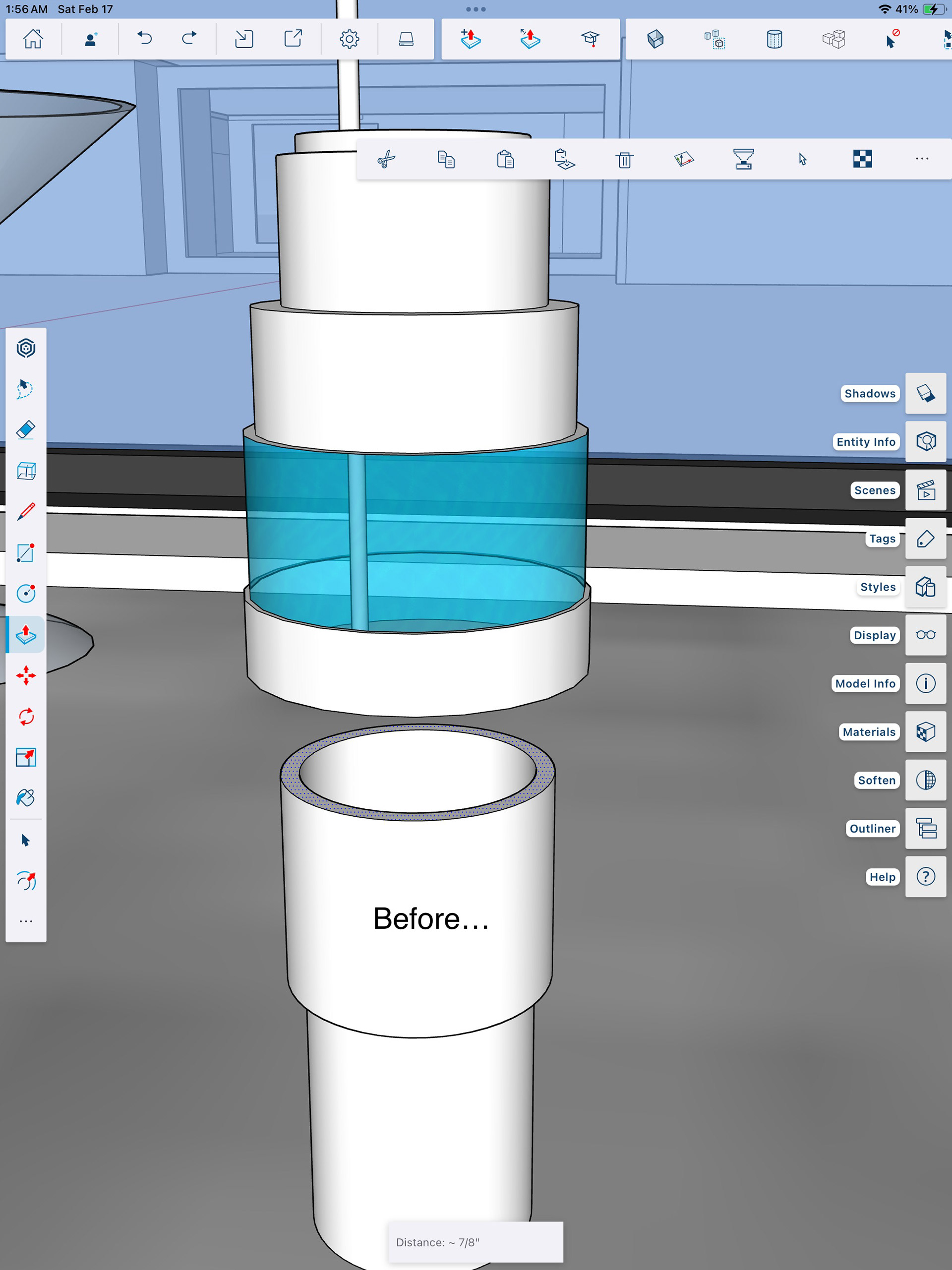Select the Push/Pull create new face icon
This screenshot has height=1270, width=952.
[470, 39]
